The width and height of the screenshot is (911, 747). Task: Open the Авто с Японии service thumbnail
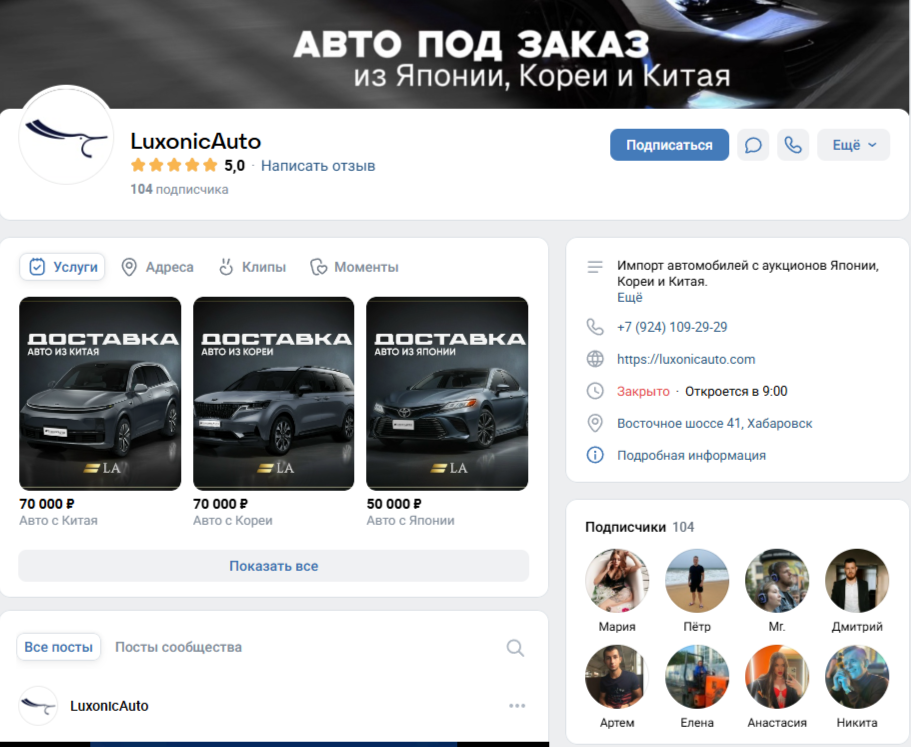[x=447, y=392]
